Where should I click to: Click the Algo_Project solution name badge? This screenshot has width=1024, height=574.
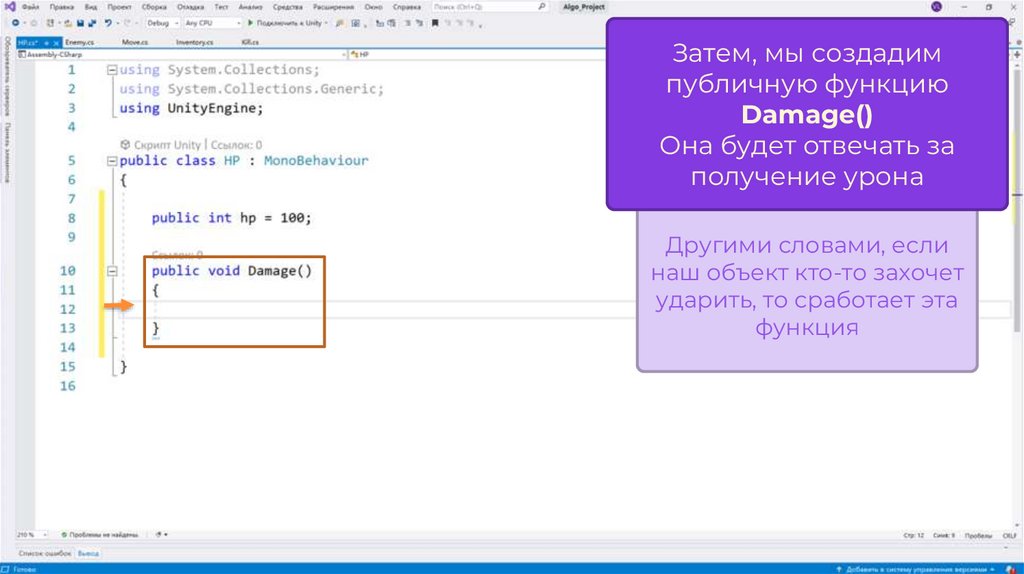(x=584, y=7)
